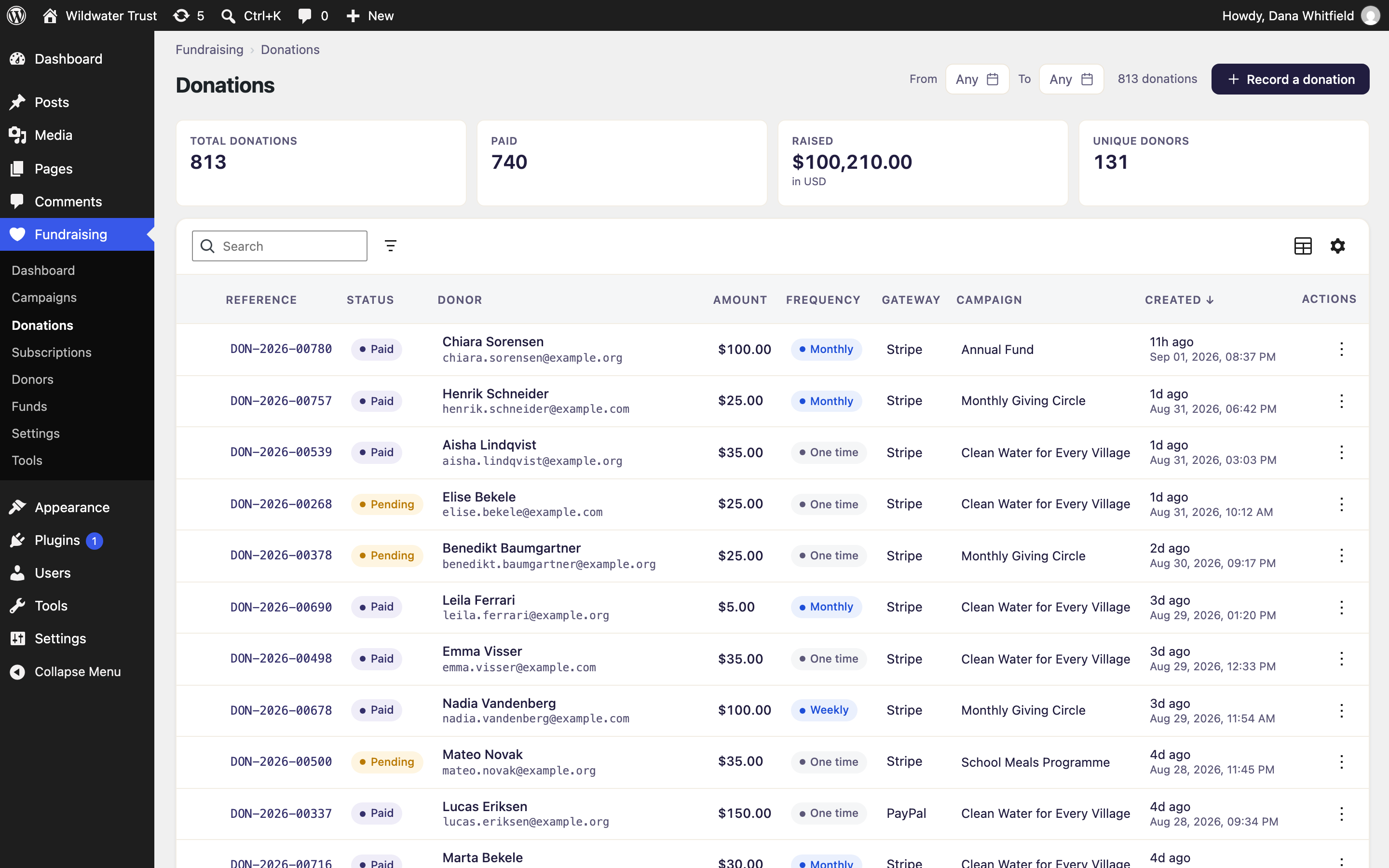The width and height of the screenshot is (1389, 868).
Task: Open Fundraising Settings submenu
Action: tap(36, 434)
